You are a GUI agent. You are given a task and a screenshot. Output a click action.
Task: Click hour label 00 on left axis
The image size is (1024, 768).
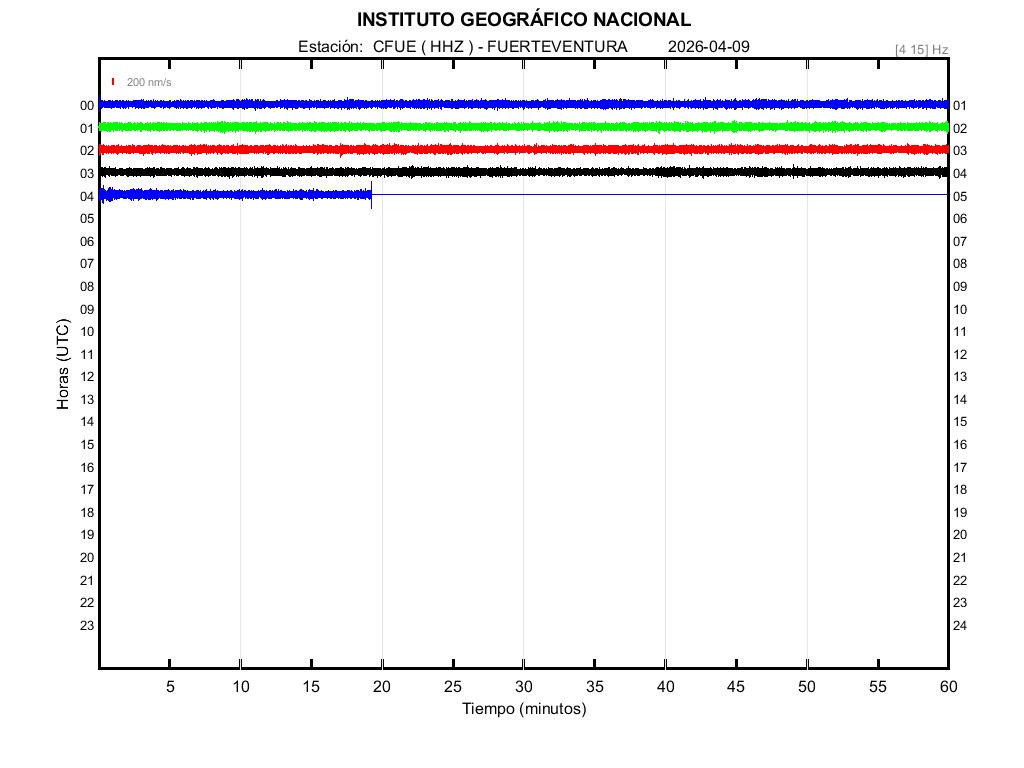pyautogui.click(x=87, y=106)
